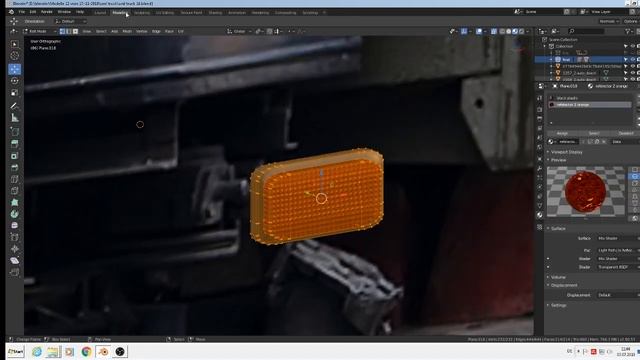This screenshot has width=640, height=360.
Task: Enable vertex select mode
Action: coord(62,31)
